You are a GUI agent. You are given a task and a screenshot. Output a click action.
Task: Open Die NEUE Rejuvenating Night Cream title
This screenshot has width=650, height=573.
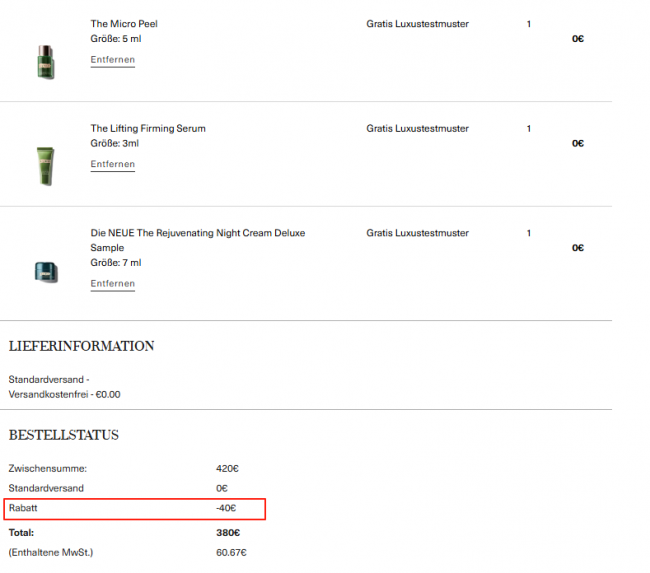pos(198,240)
